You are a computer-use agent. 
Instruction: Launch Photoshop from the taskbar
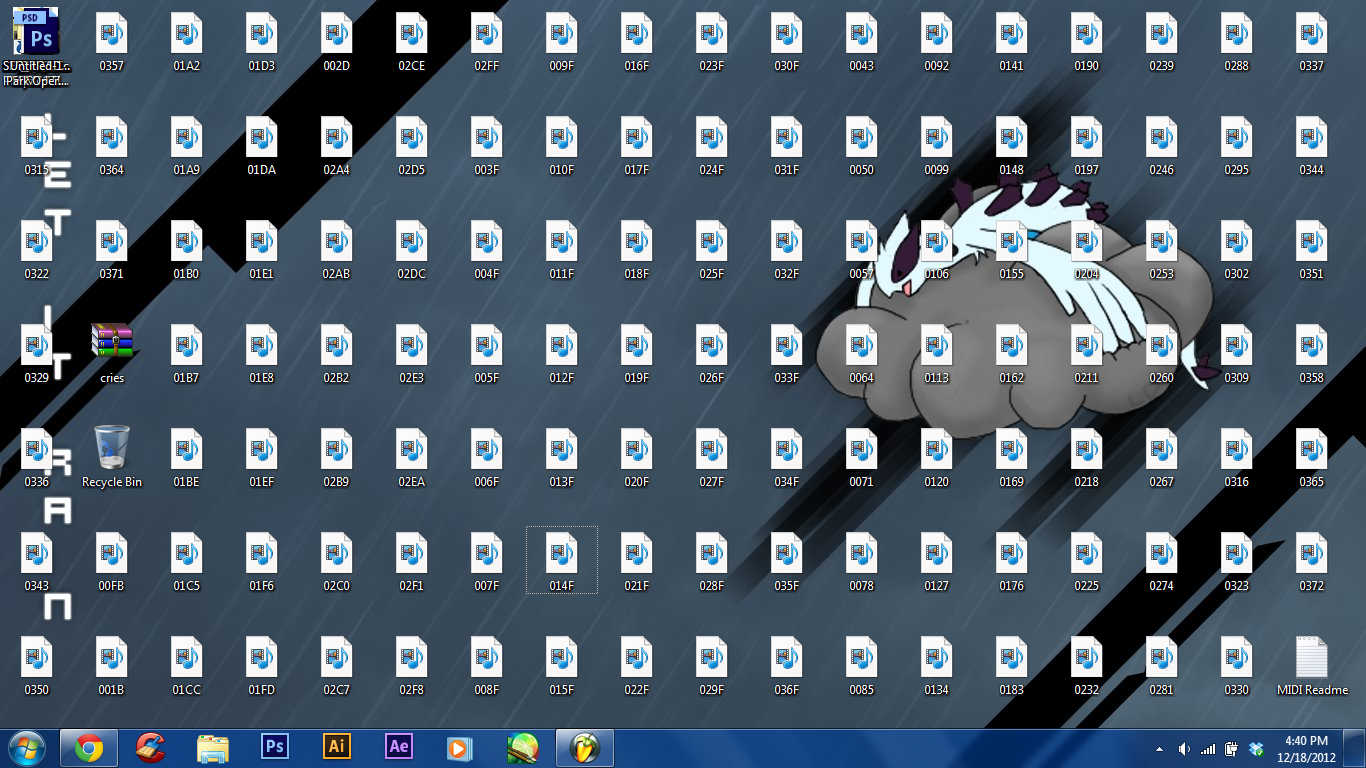pyautogui.click(x=274, y=747)
